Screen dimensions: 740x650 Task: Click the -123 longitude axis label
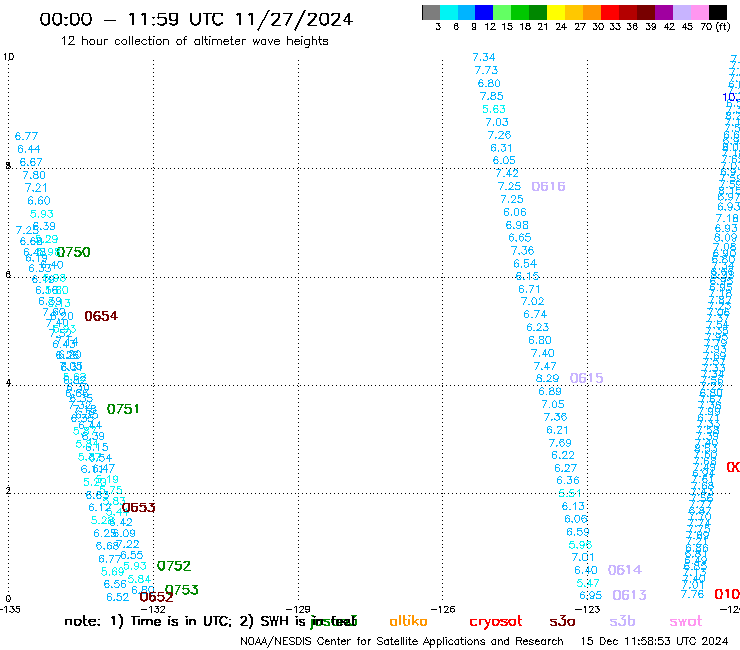(x=588, y=609)
